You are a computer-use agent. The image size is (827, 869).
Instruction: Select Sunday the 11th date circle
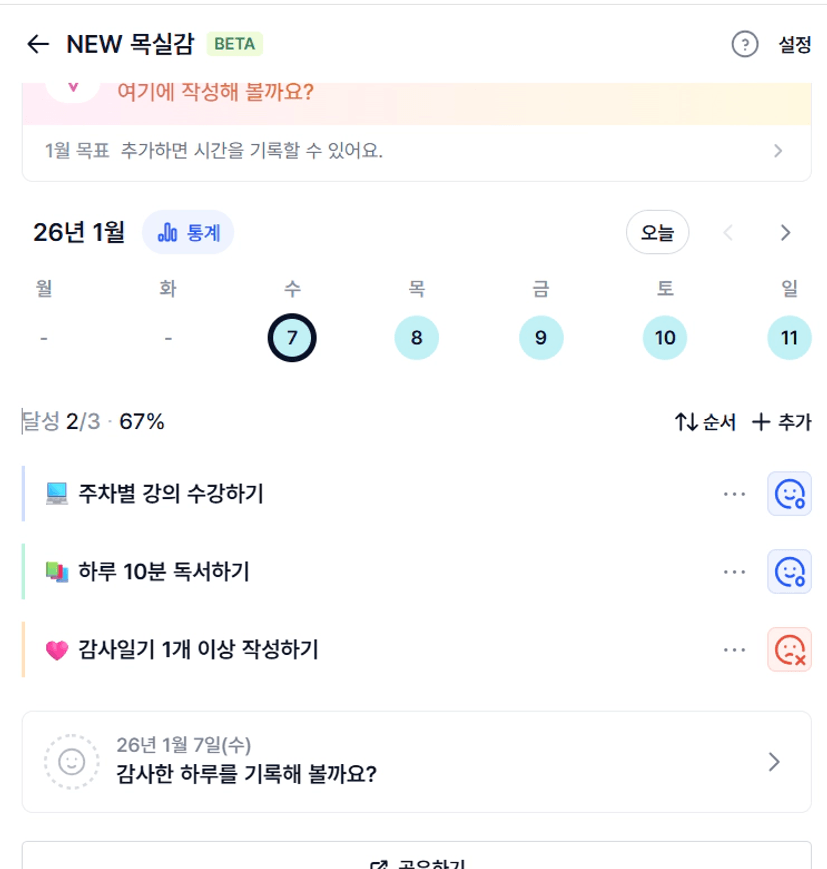point(789,337)
